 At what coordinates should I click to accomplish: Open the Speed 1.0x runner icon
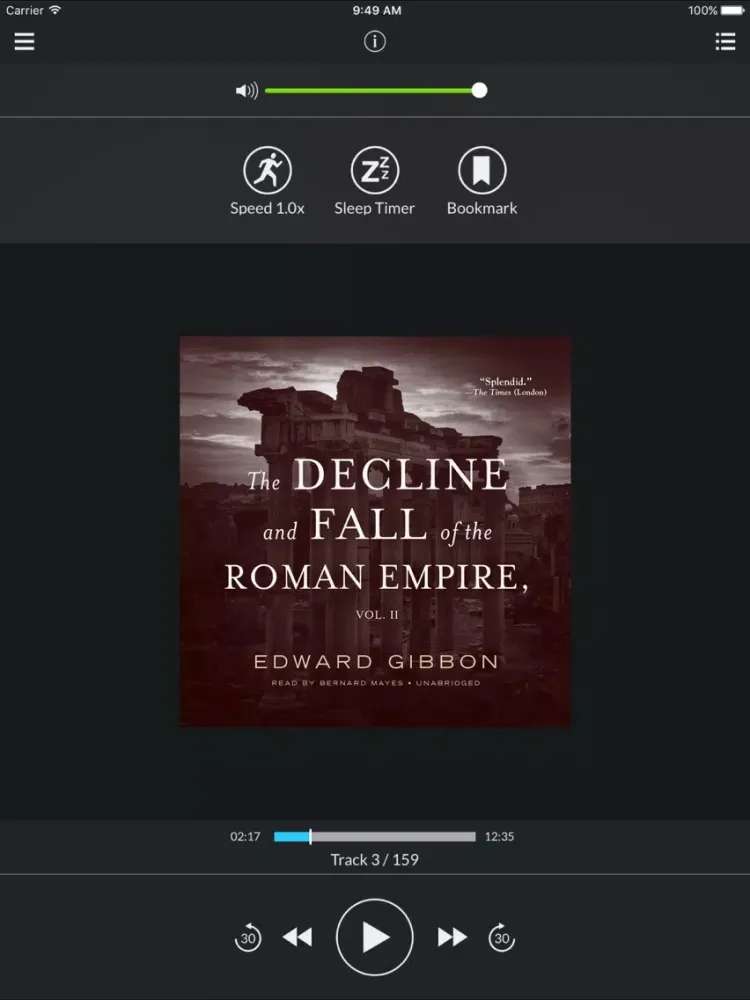267,170
